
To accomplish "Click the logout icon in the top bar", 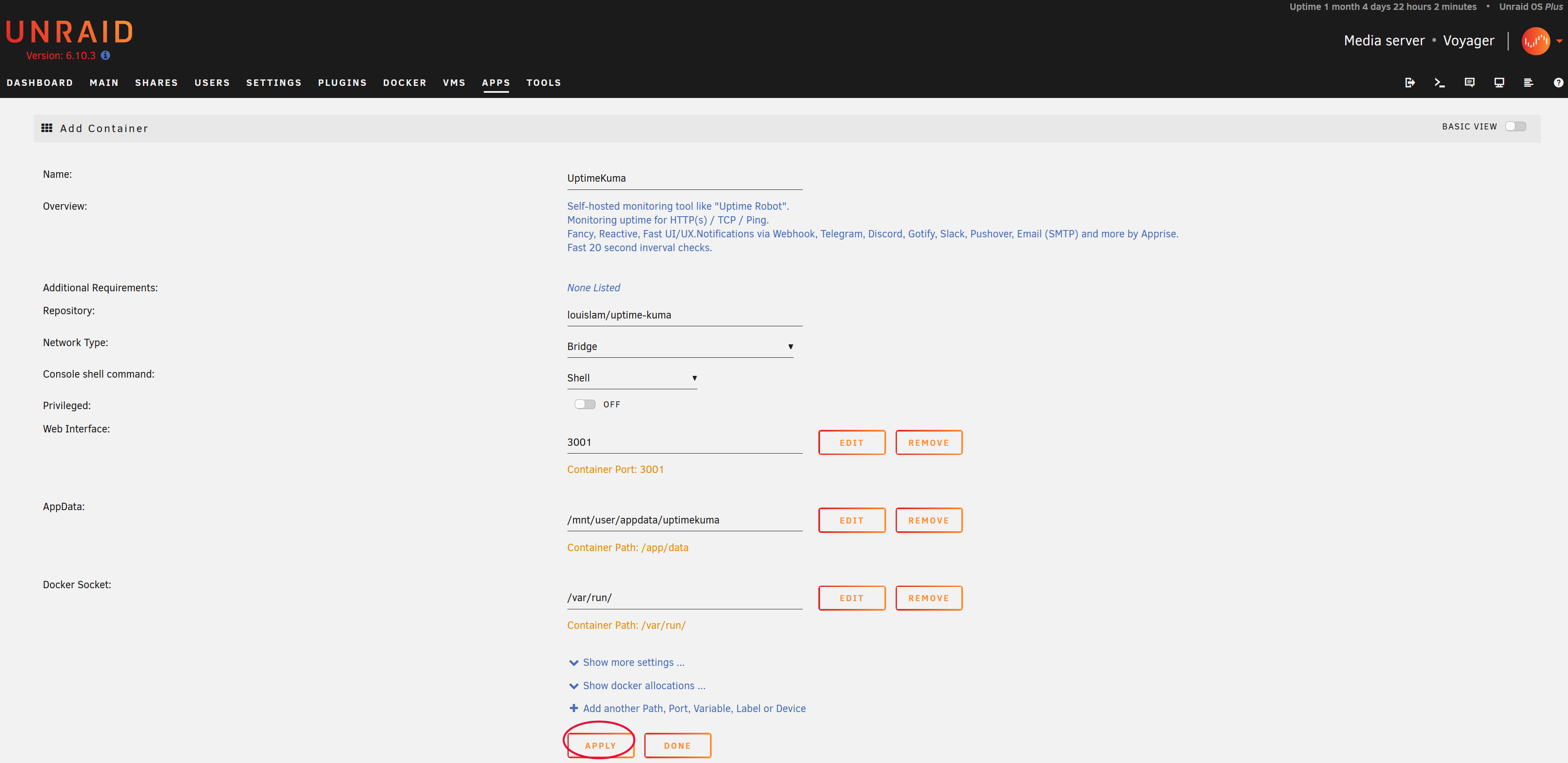I will 1410,83.
